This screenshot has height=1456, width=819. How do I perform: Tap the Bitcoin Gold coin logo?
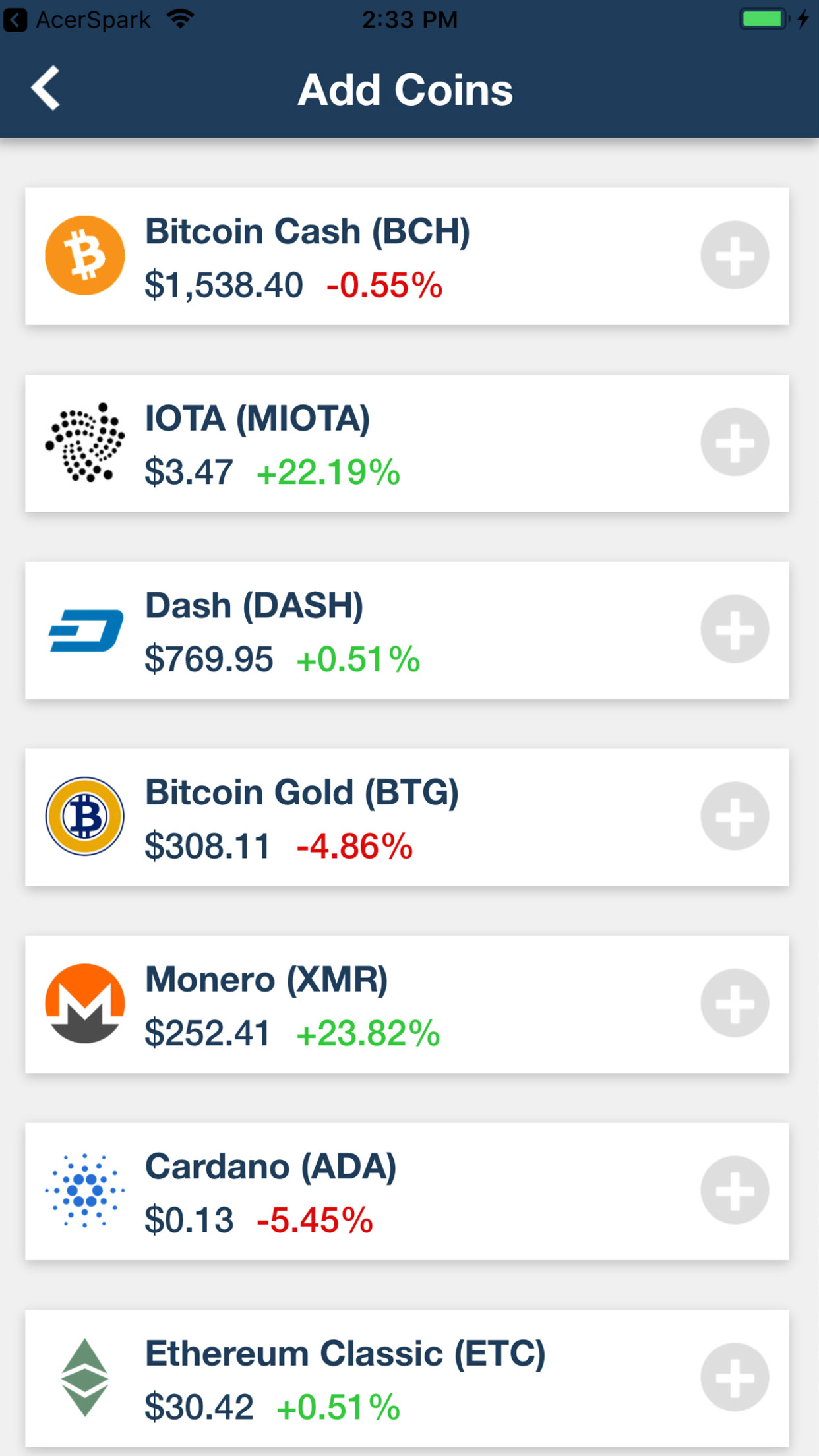point(85,816)
